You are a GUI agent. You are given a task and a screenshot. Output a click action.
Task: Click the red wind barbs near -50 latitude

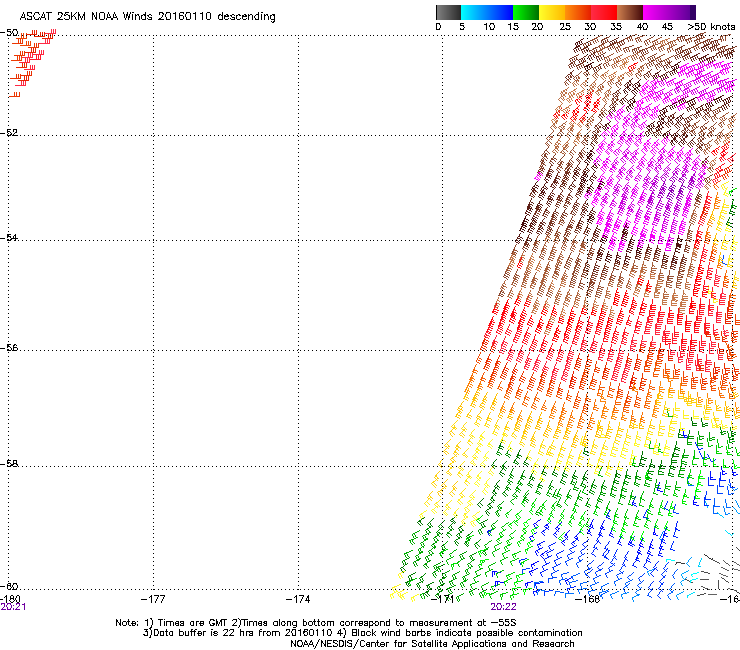pyautogui.click(x=32, y=63)
